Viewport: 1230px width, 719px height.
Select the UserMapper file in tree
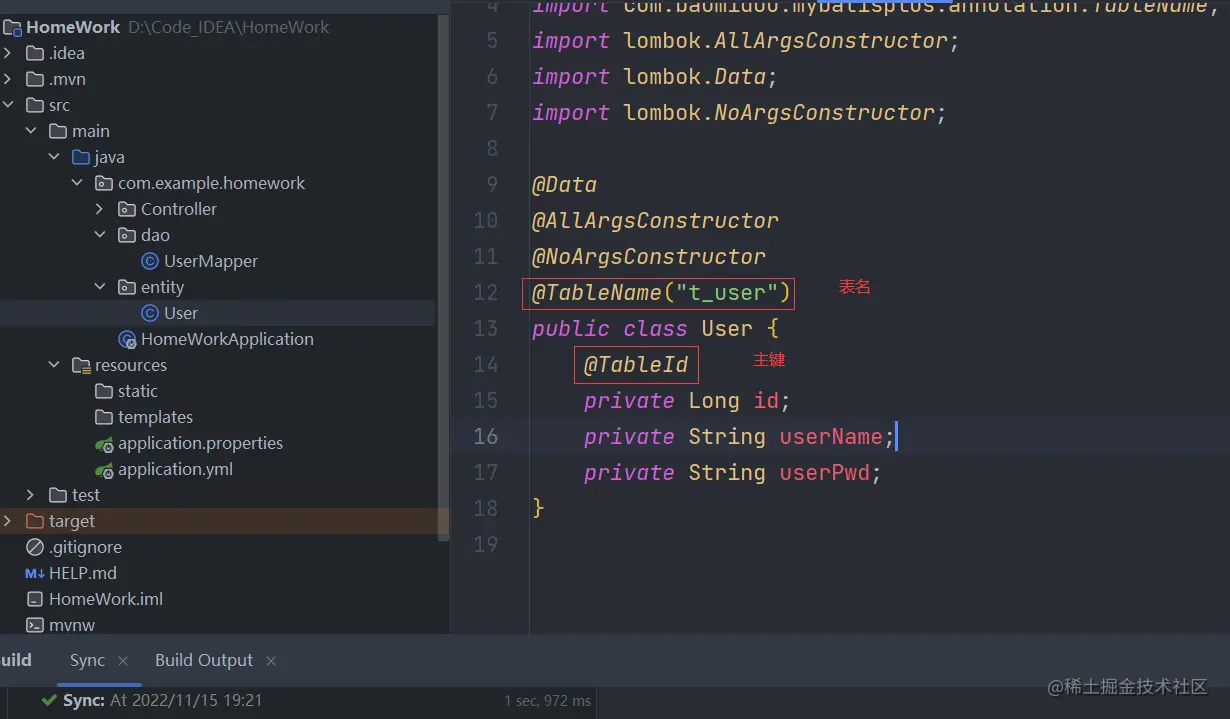(211, 261)
